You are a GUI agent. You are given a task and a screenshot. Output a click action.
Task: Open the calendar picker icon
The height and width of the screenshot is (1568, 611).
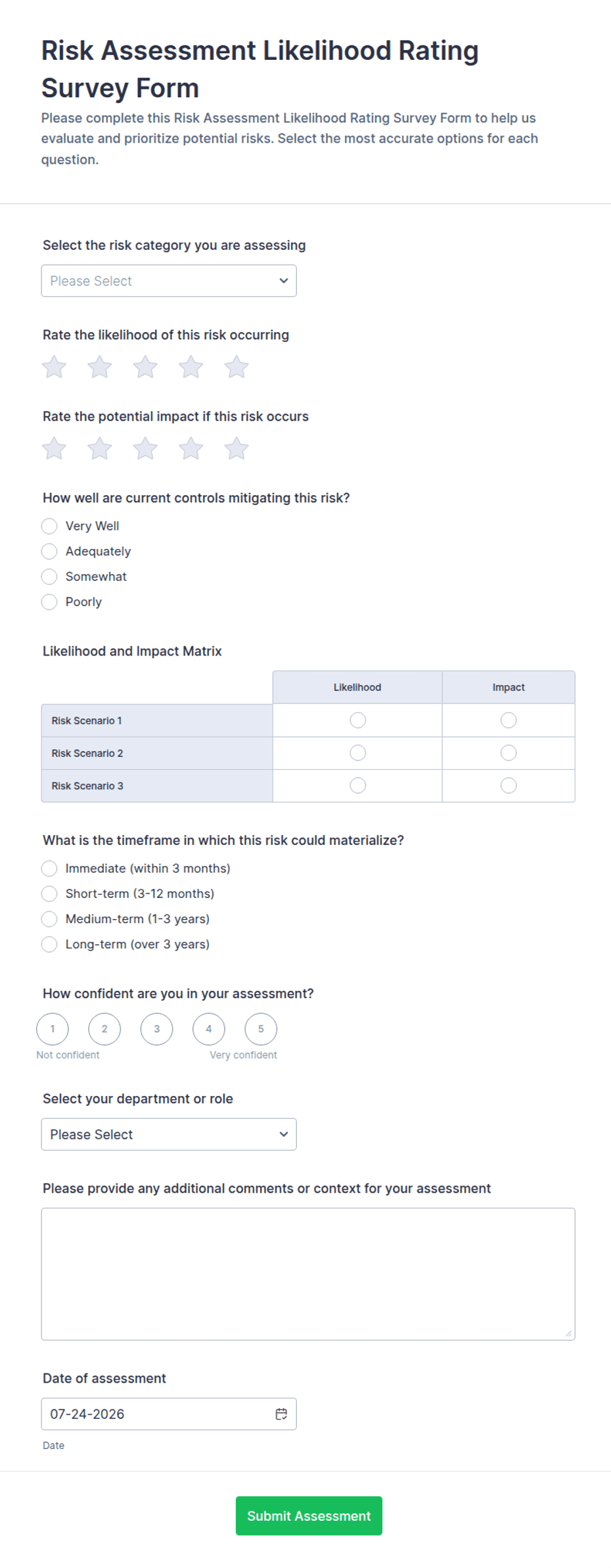281,1414
